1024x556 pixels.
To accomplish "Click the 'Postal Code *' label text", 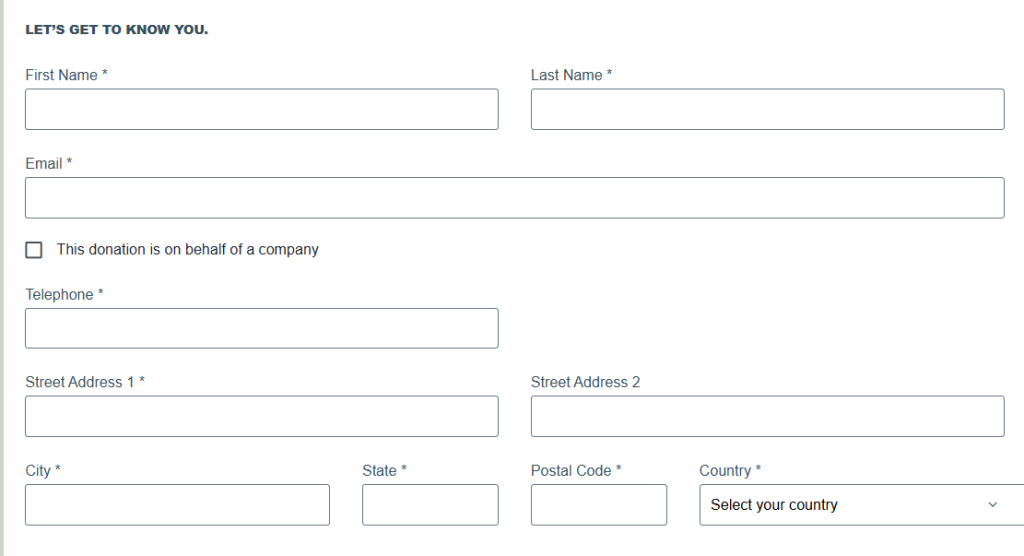I will tap(576, 470).
